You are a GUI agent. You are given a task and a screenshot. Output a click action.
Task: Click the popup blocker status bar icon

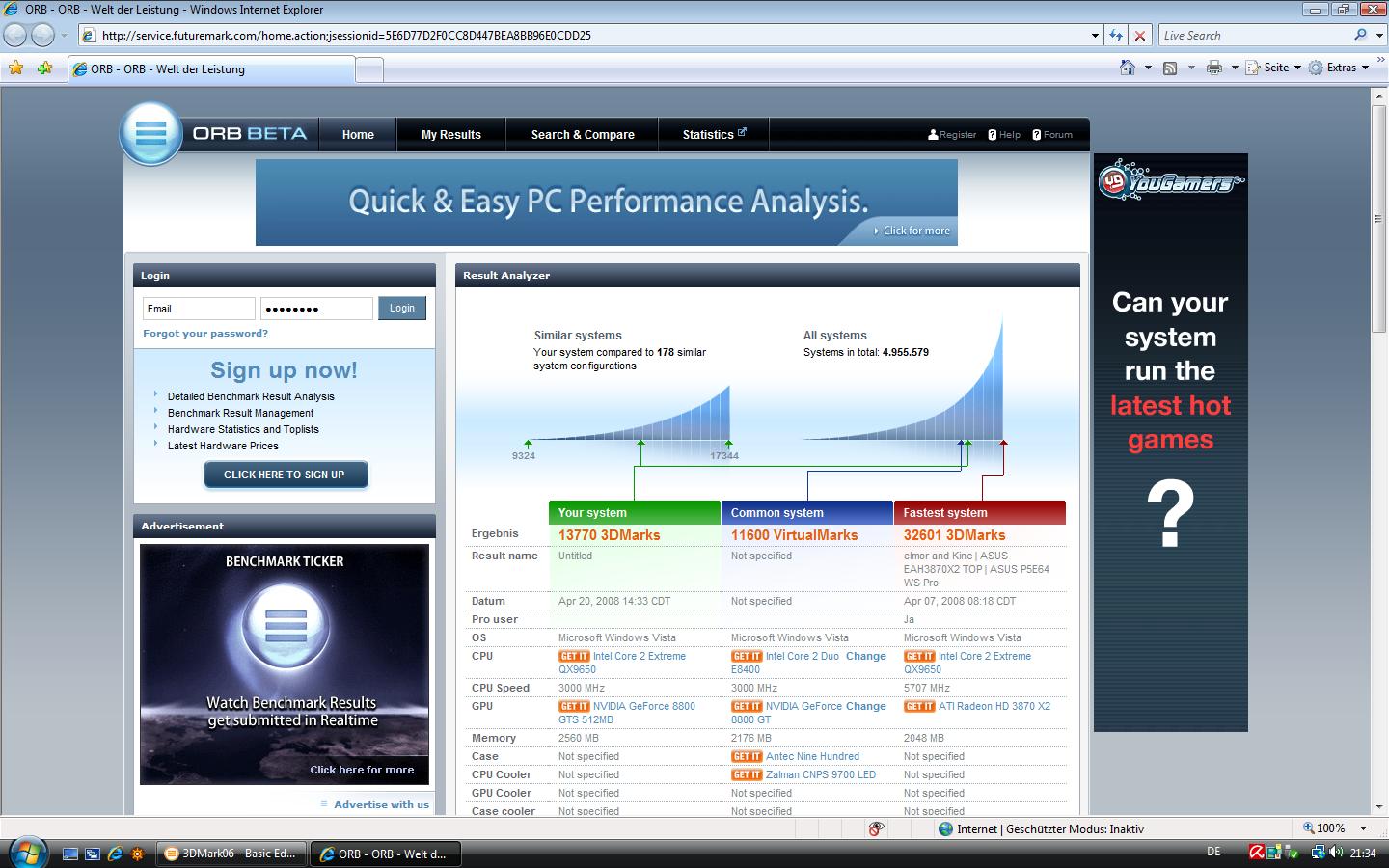point(876,828)
